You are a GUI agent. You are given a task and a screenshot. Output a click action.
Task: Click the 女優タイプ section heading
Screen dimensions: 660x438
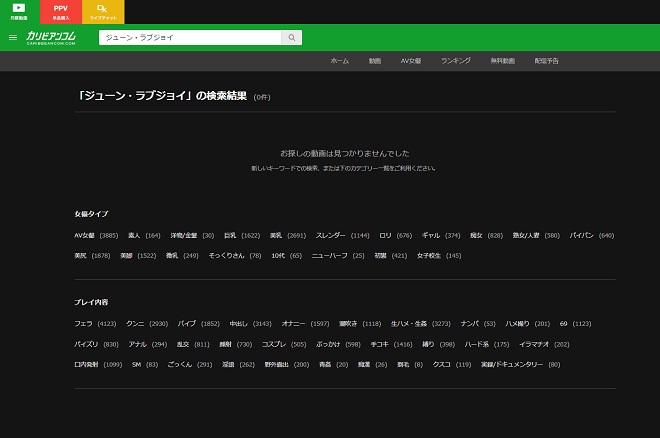(x=91, y=214)
